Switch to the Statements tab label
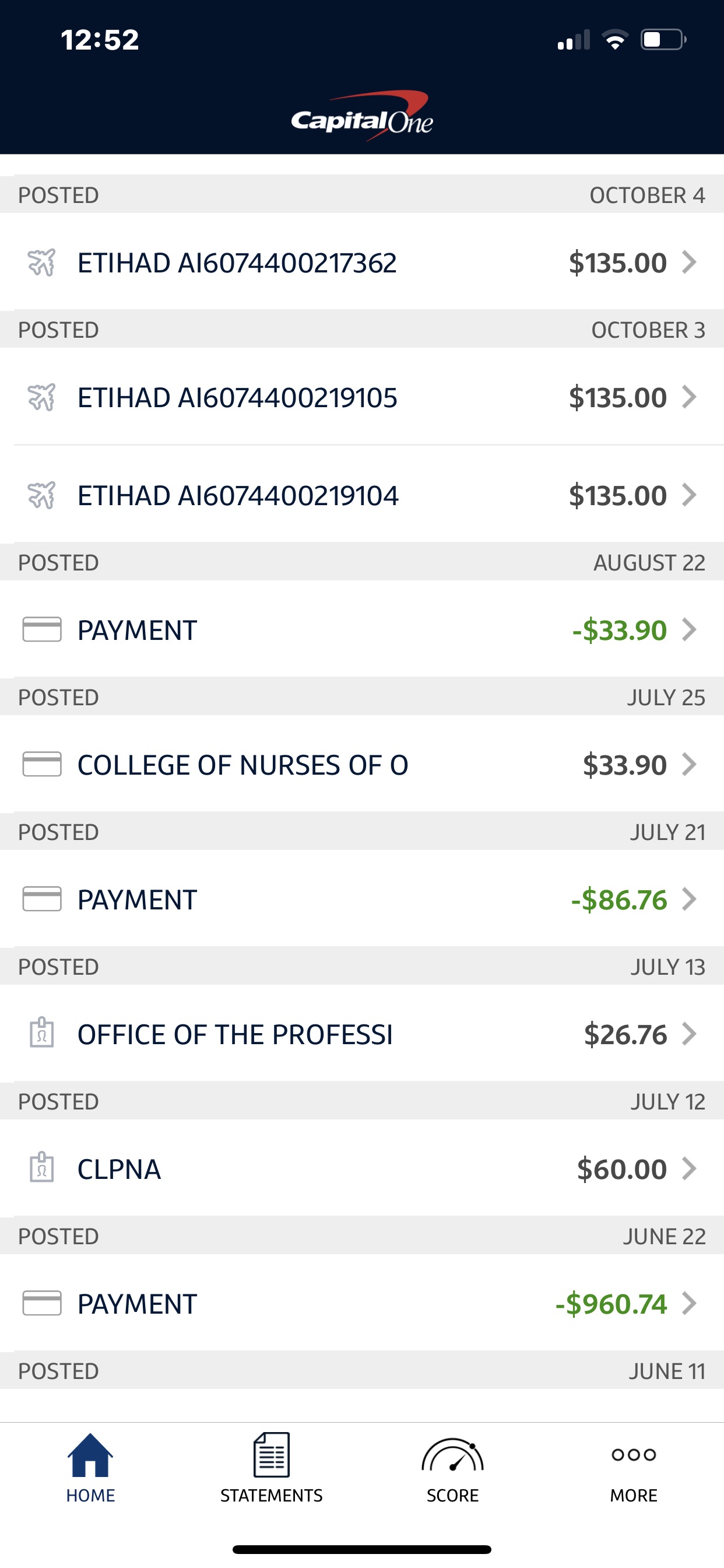The image size is (724, 1568). coord(271,1496)
